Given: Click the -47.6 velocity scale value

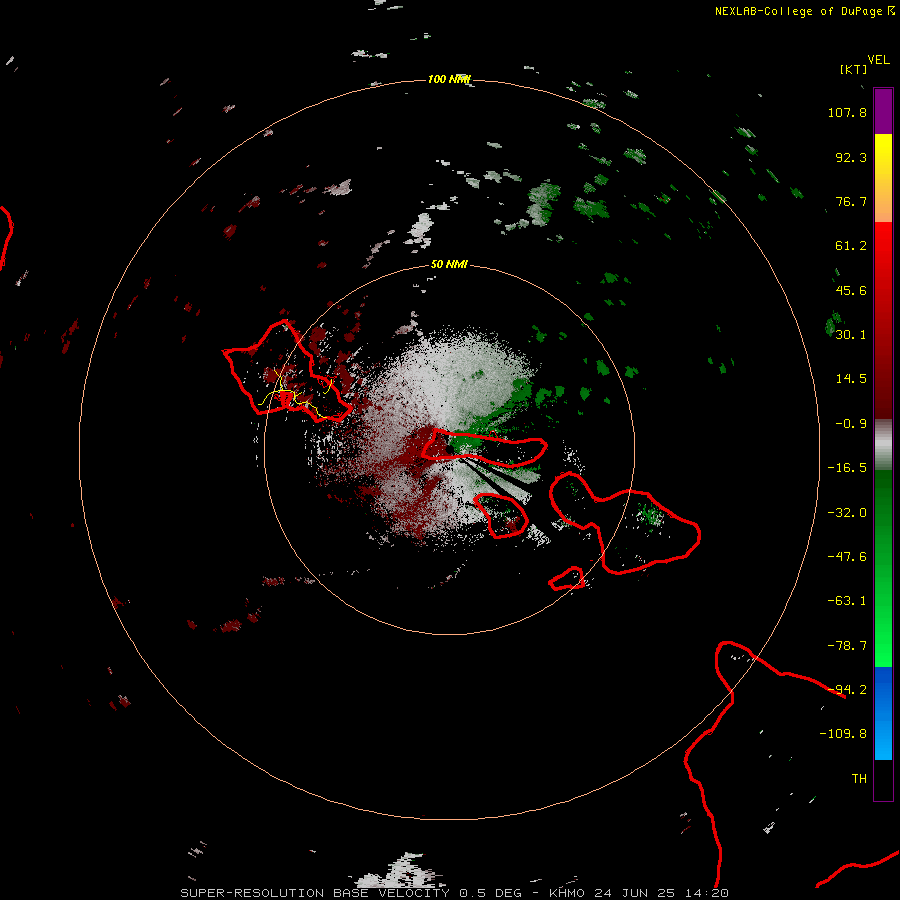Looking at the screenshot, I should [x=847, y=557].
